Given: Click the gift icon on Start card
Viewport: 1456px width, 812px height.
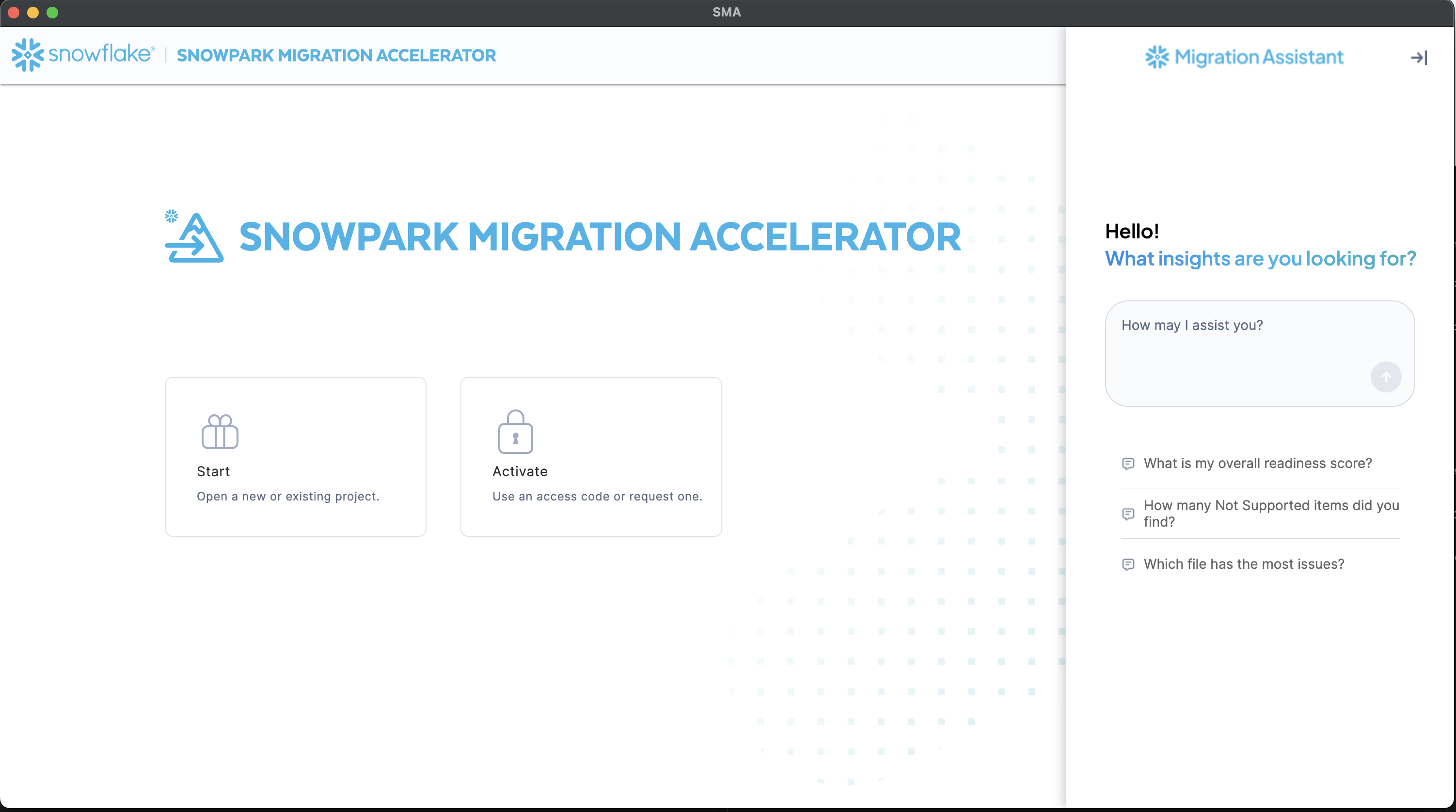Looking at the screenshot, I should tap(220, 432).
